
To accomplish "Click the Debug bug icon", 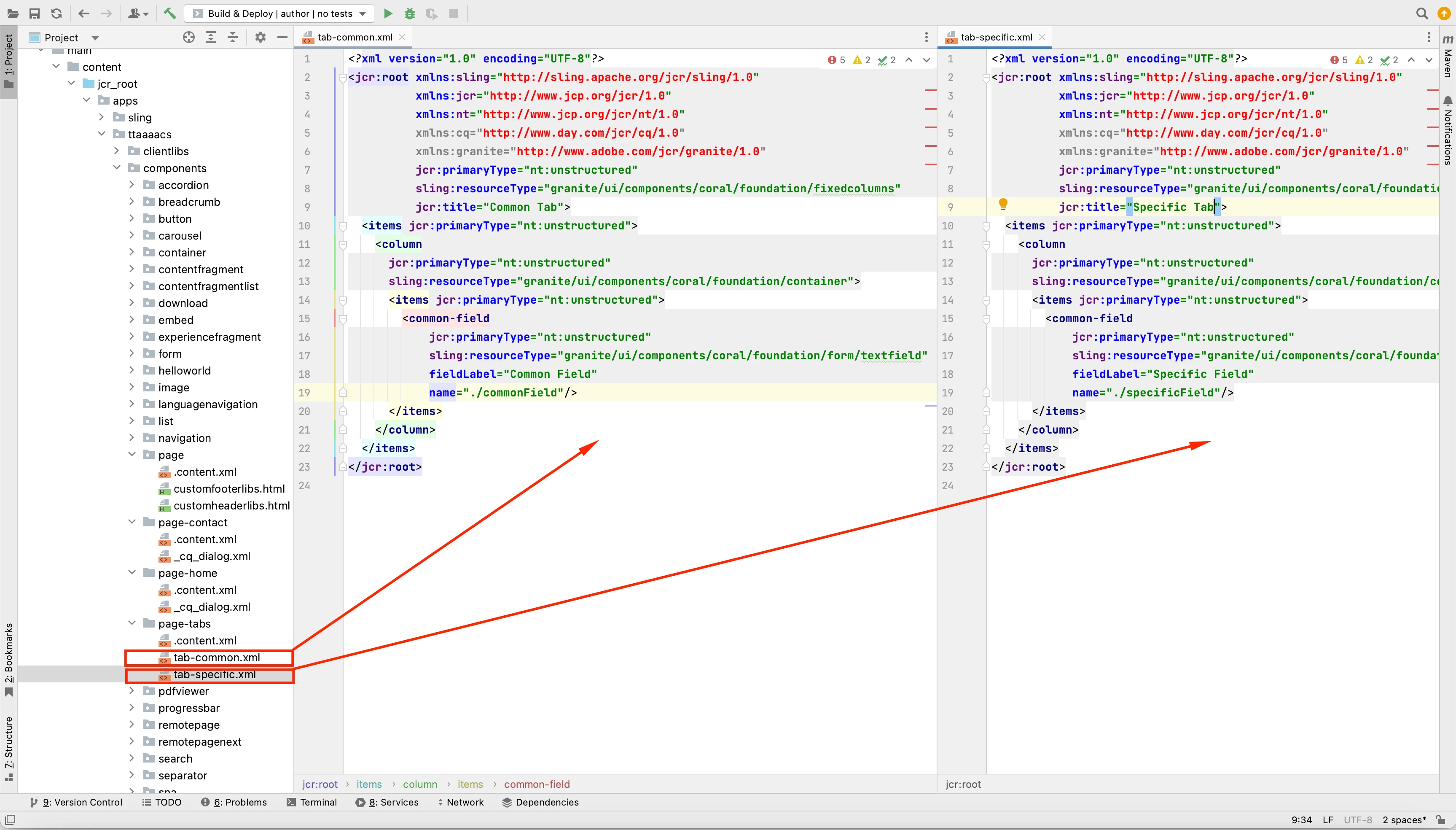I will click(x=410, y=13).
